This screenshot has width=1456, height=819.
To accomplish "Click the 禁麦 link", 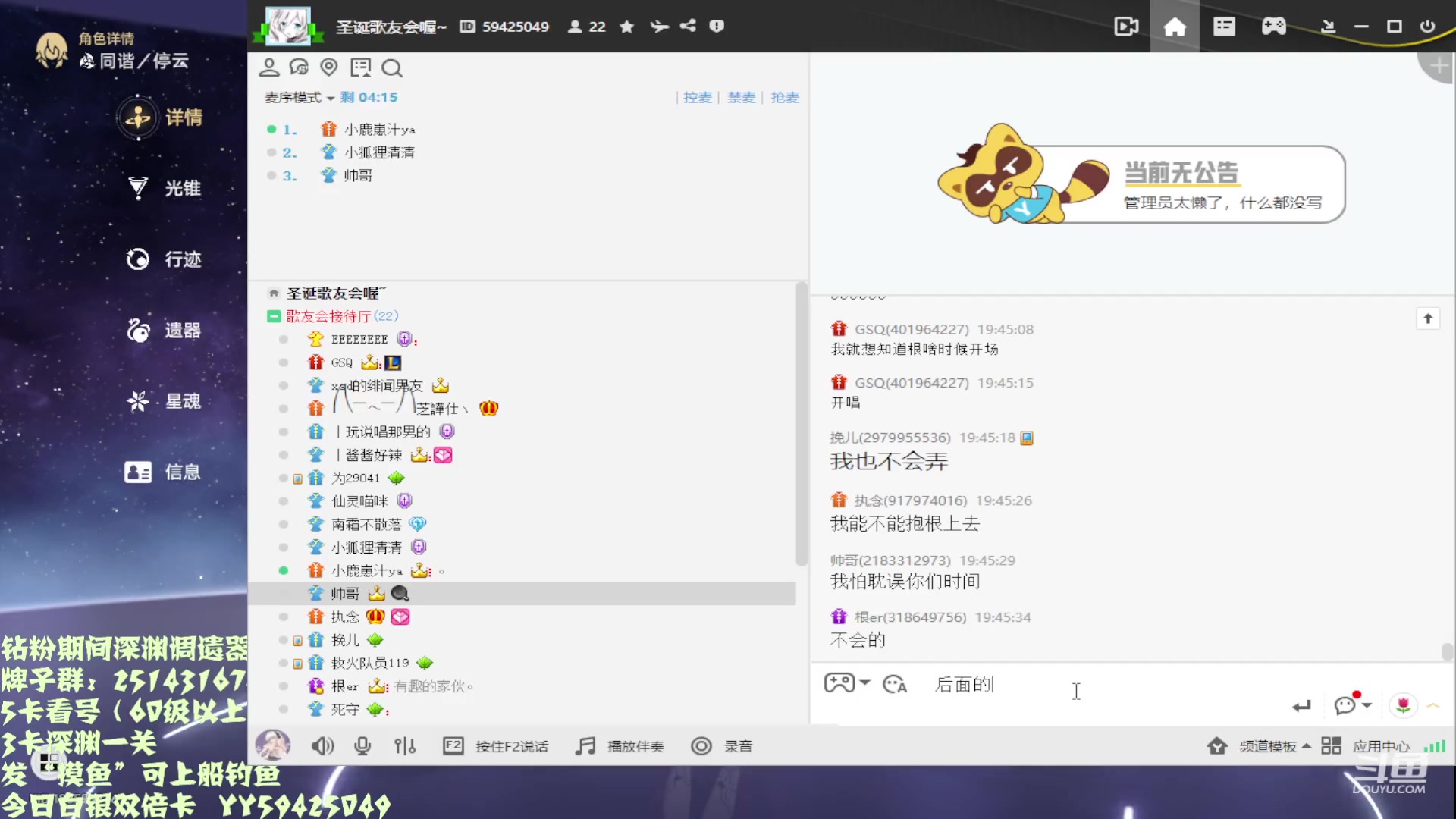I will pyautogui.click(x=741, y=97).
